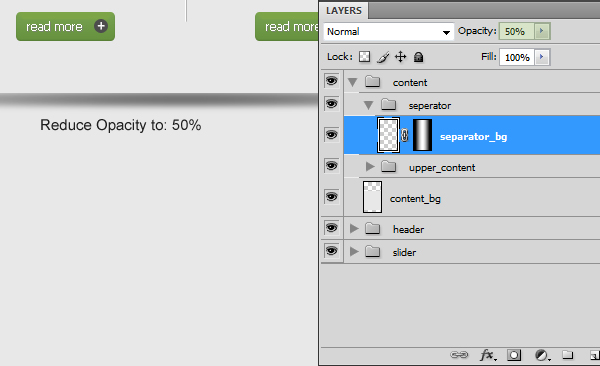Screen dimensions: 600x366
Task: Select the content_bg layer name
Action: click(x=415, y=198)
